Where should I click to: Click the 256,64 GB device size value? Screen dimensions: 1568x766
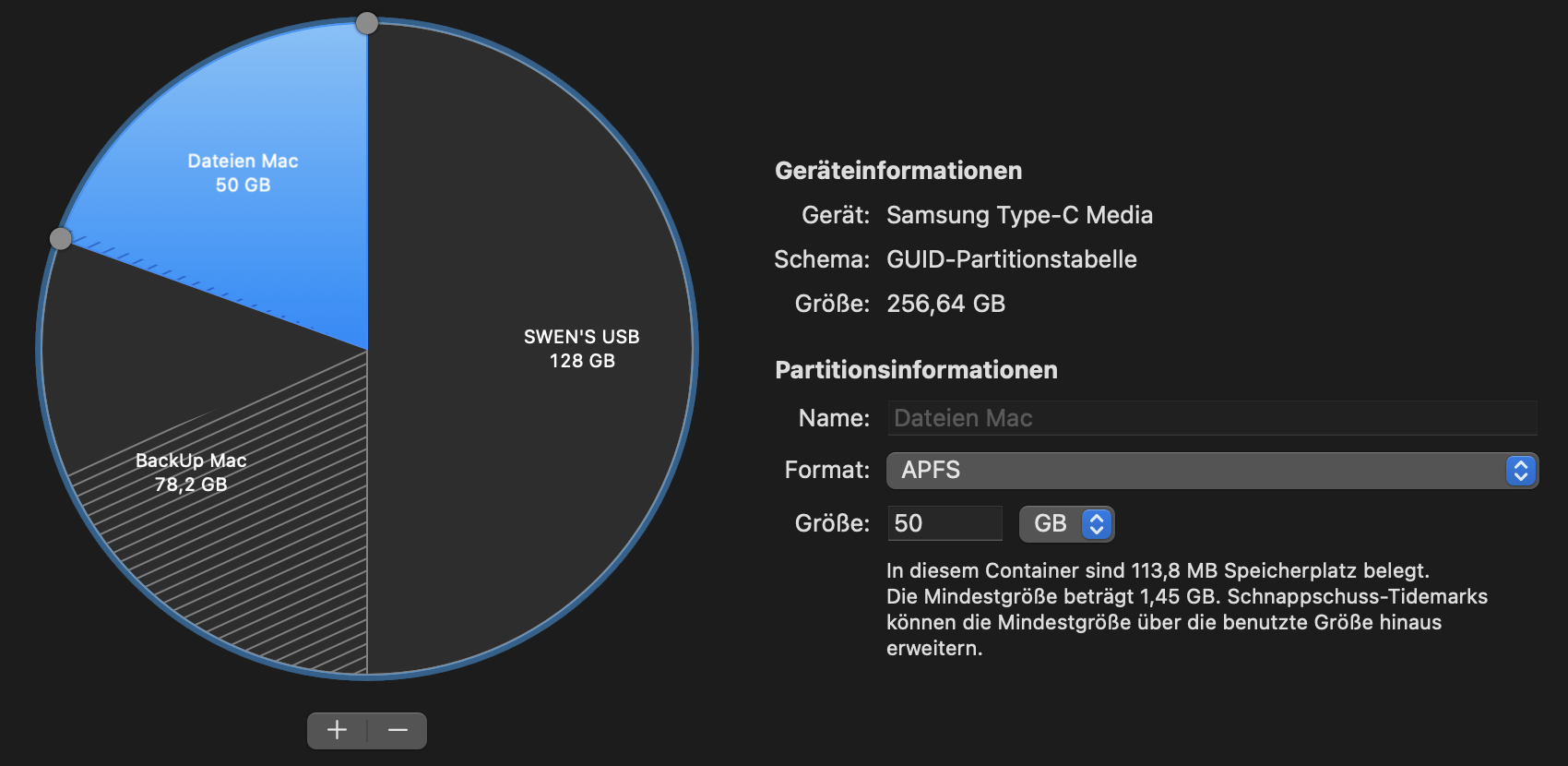[945, 304]
